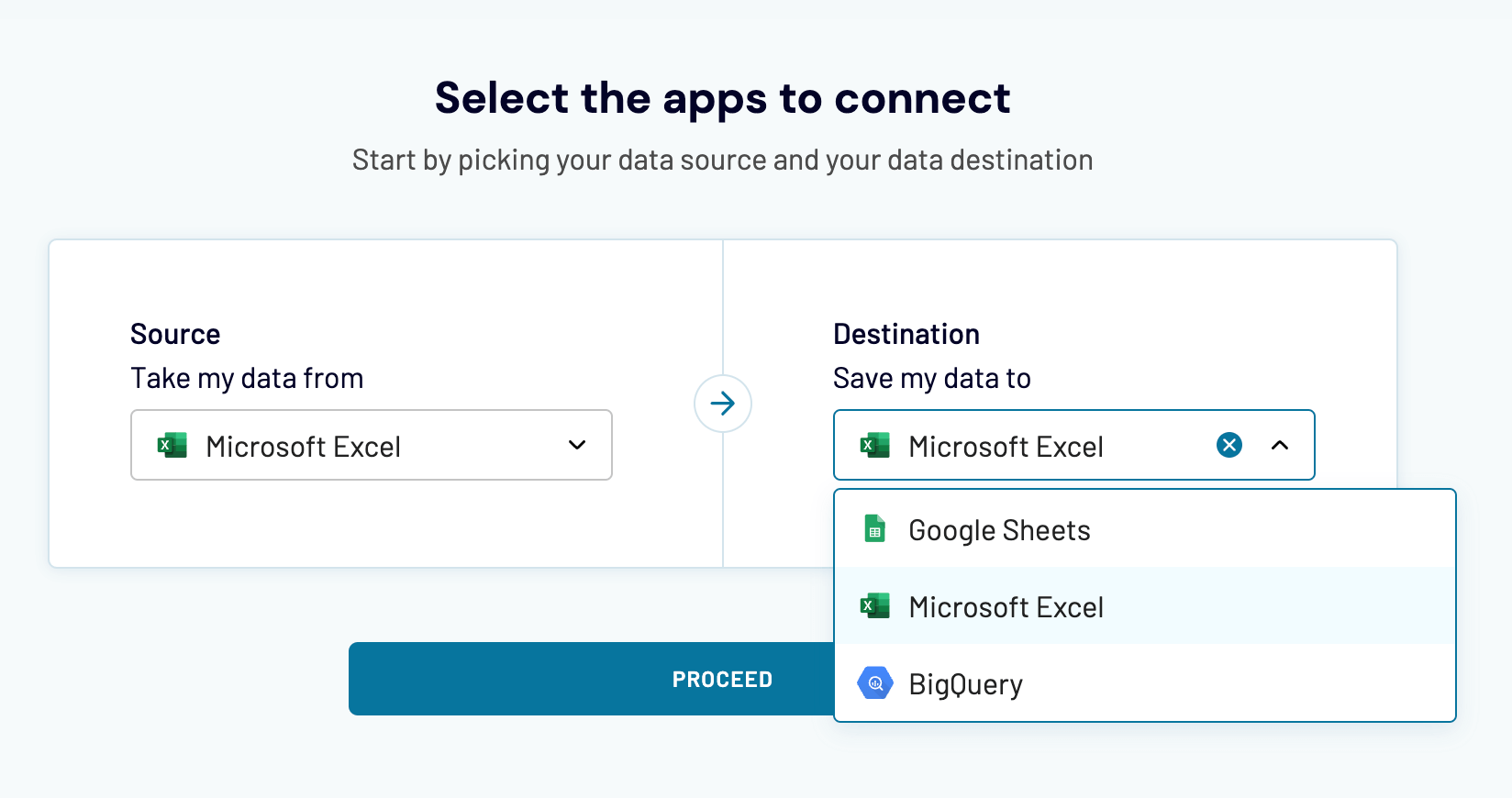Select Google Sheets as the destination app
This screenshot has height=798, width=1512.
click(998, 529)
